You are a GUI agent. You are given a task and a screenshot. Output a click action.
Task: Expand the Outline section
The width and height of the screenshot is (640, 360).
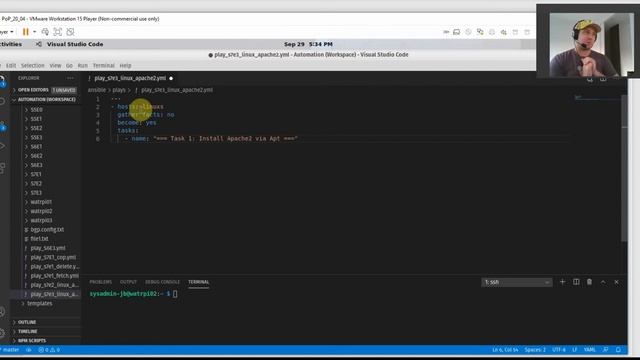(x=27, y=322)
